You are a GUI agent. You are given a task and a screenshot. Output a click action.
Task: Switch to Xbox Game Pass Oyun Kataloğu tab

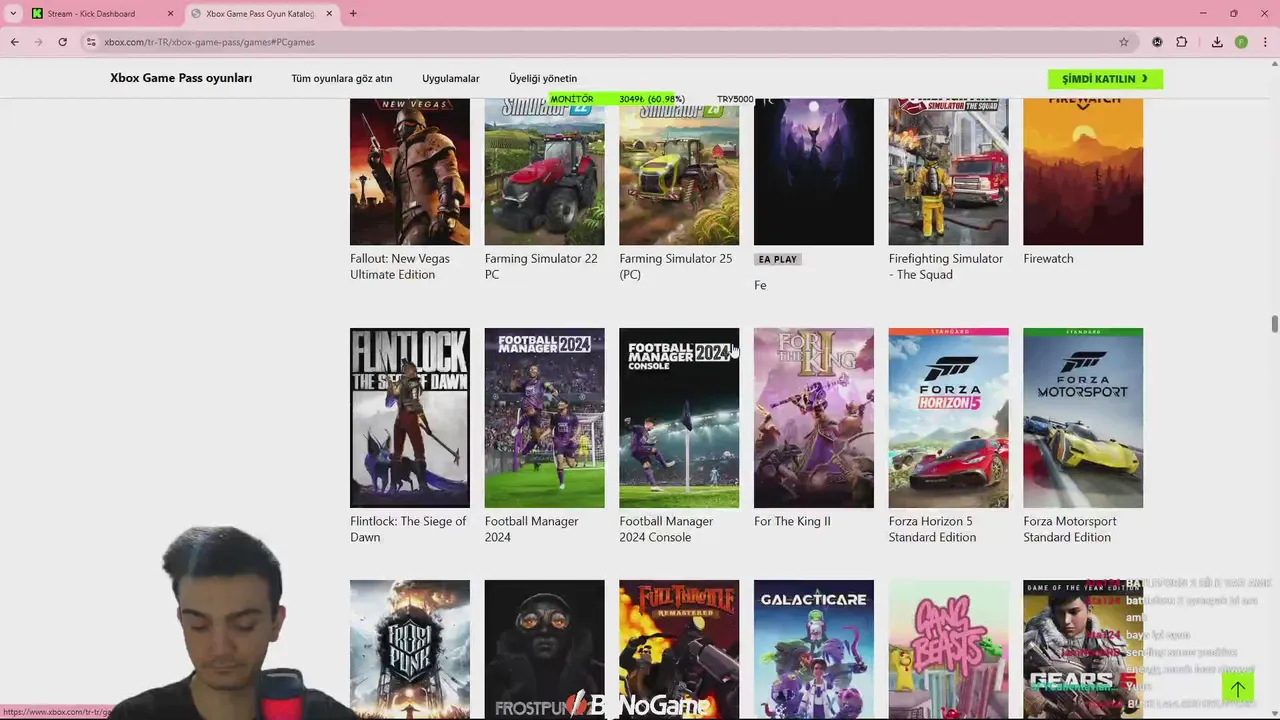pyautogui.click(x=260, y=13)
